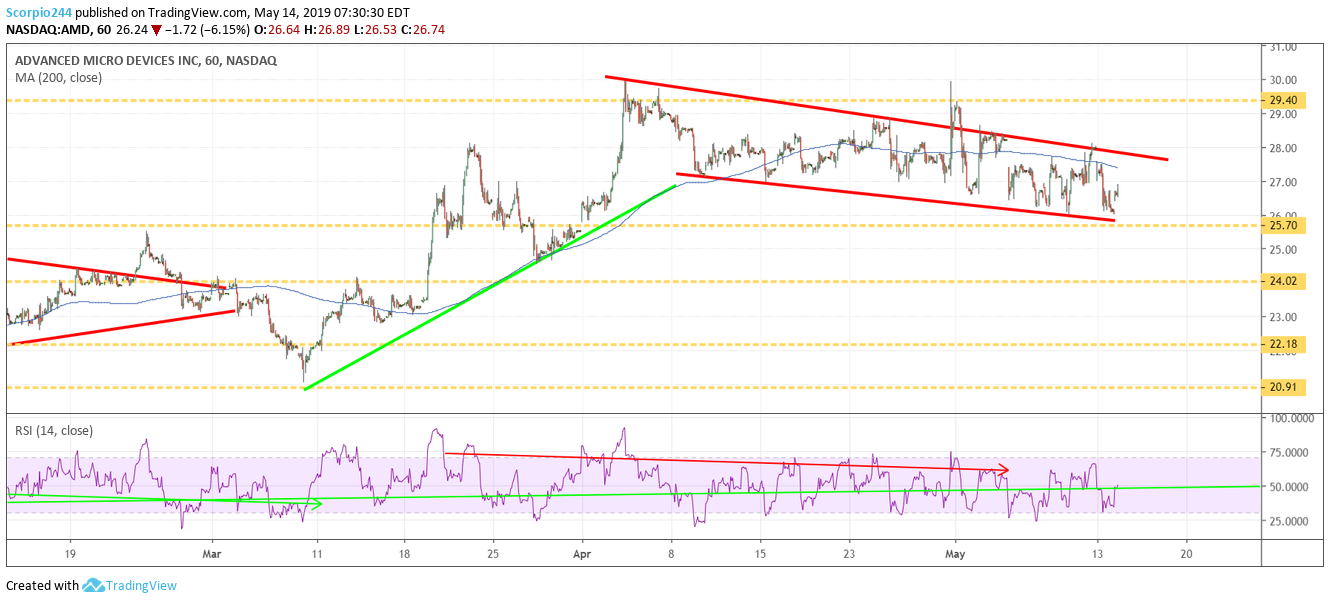
Task: Click the 19 date label on time axis
Action: coord(70,553)
